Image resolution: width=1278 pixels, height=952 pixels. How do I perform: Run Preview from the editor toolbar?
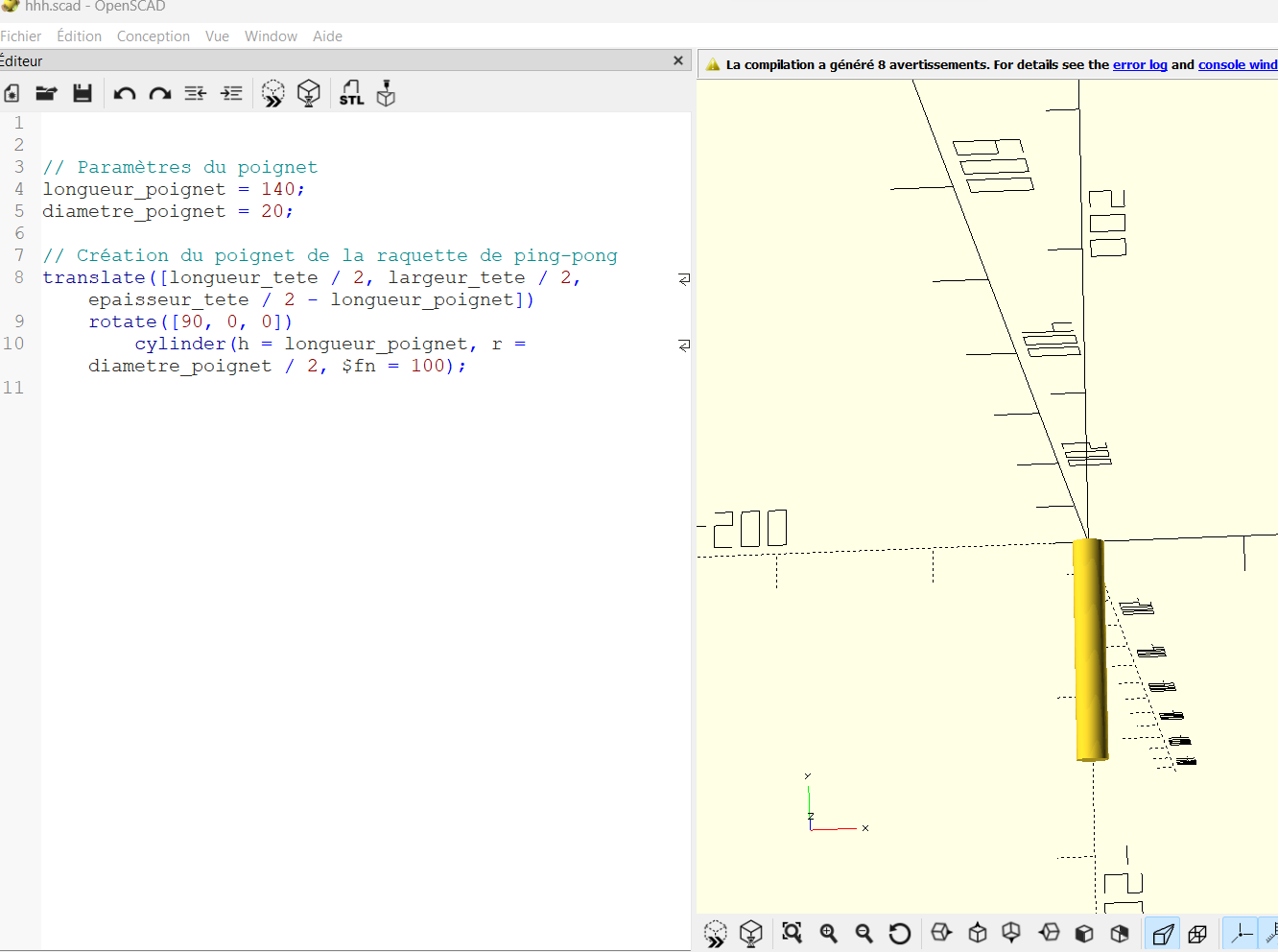click(273, 93)
